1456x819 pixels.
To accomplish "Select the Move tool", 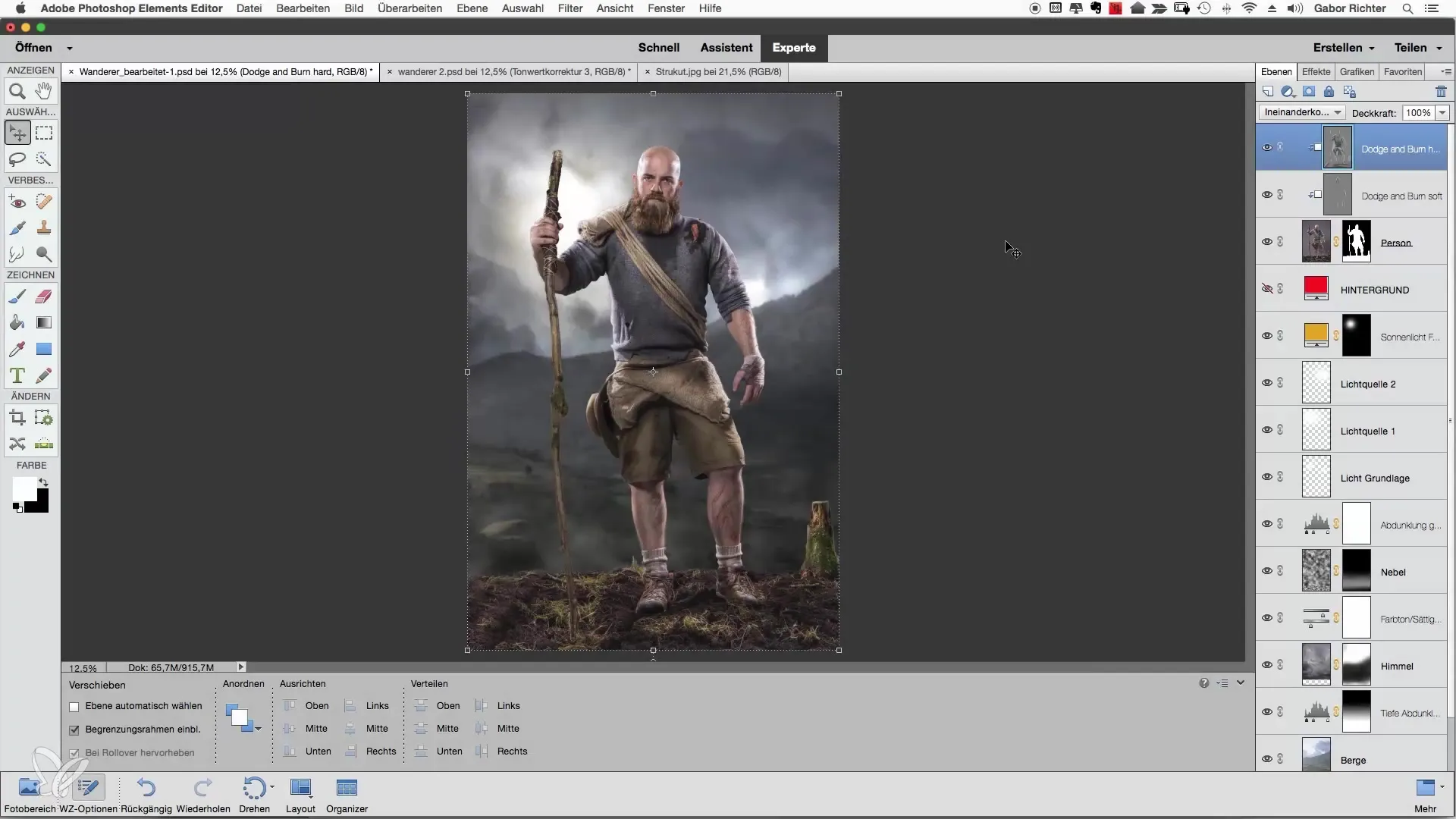I will tap(17, 133).
